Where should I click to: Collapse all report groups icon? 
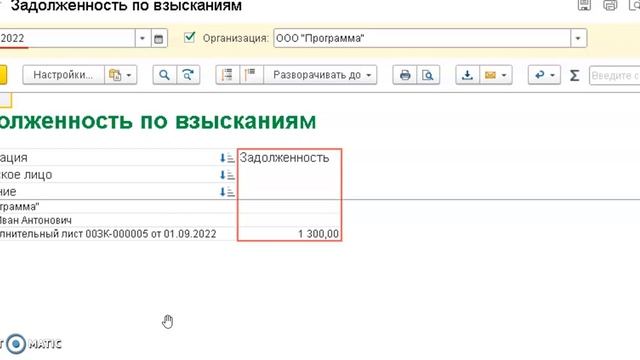pos(227,75)
